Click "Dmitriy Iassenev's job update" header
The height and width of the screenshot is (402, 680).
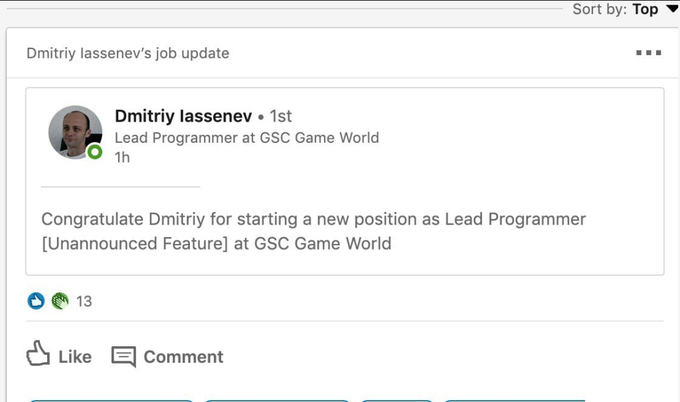click(128, 53)
